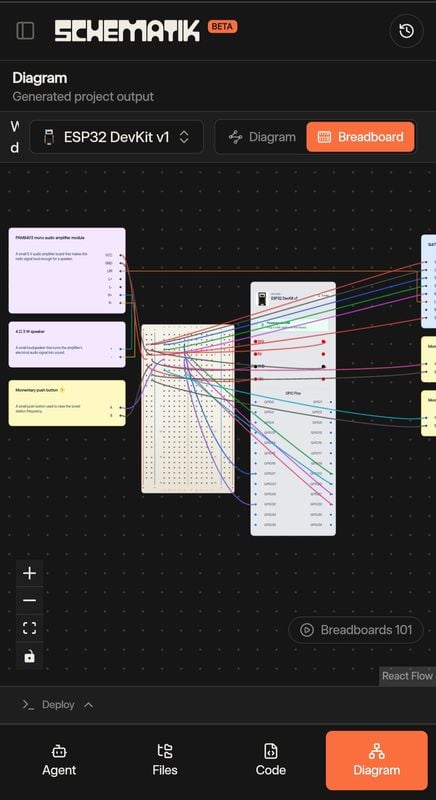Click the Schematik logo
436x800 pixels.
127,31
